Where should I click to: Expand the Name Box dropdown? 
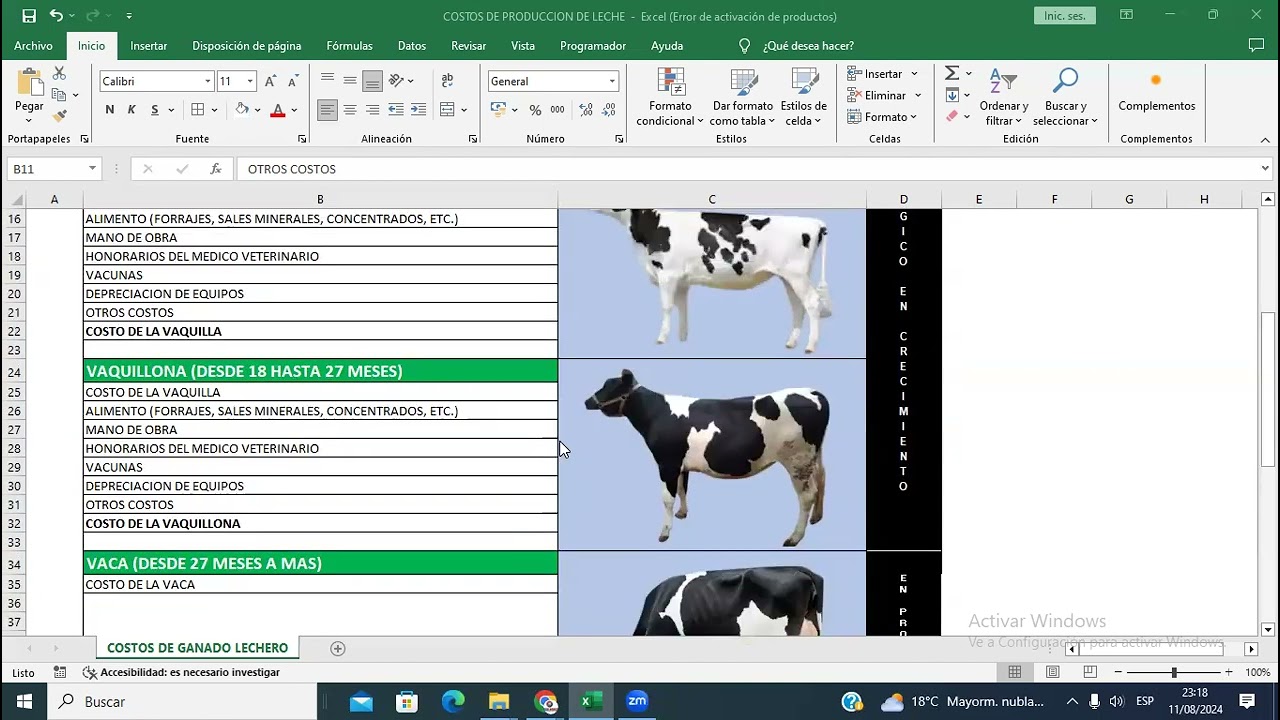pyautogui.click(x=92, y=169)
